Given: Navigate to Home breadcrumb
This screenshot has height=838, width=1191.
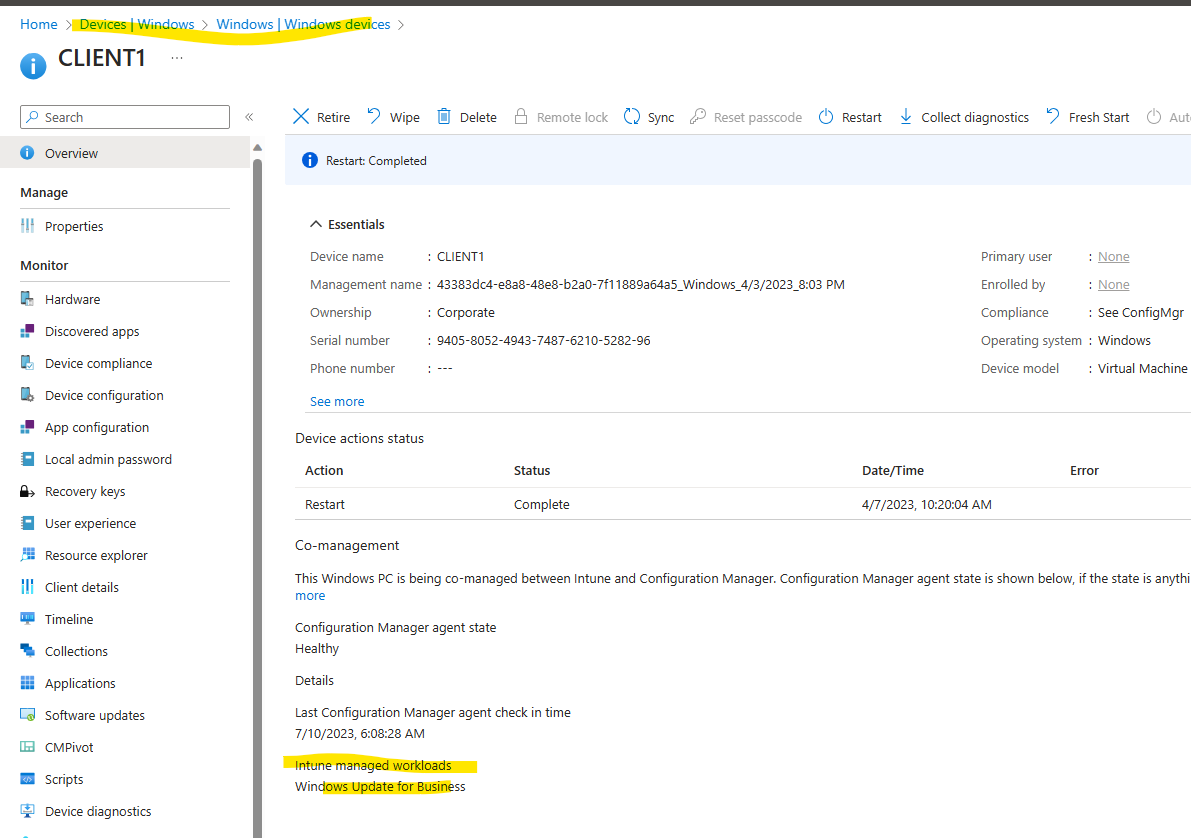Looking at the screenshot, I should click(39, 24).
